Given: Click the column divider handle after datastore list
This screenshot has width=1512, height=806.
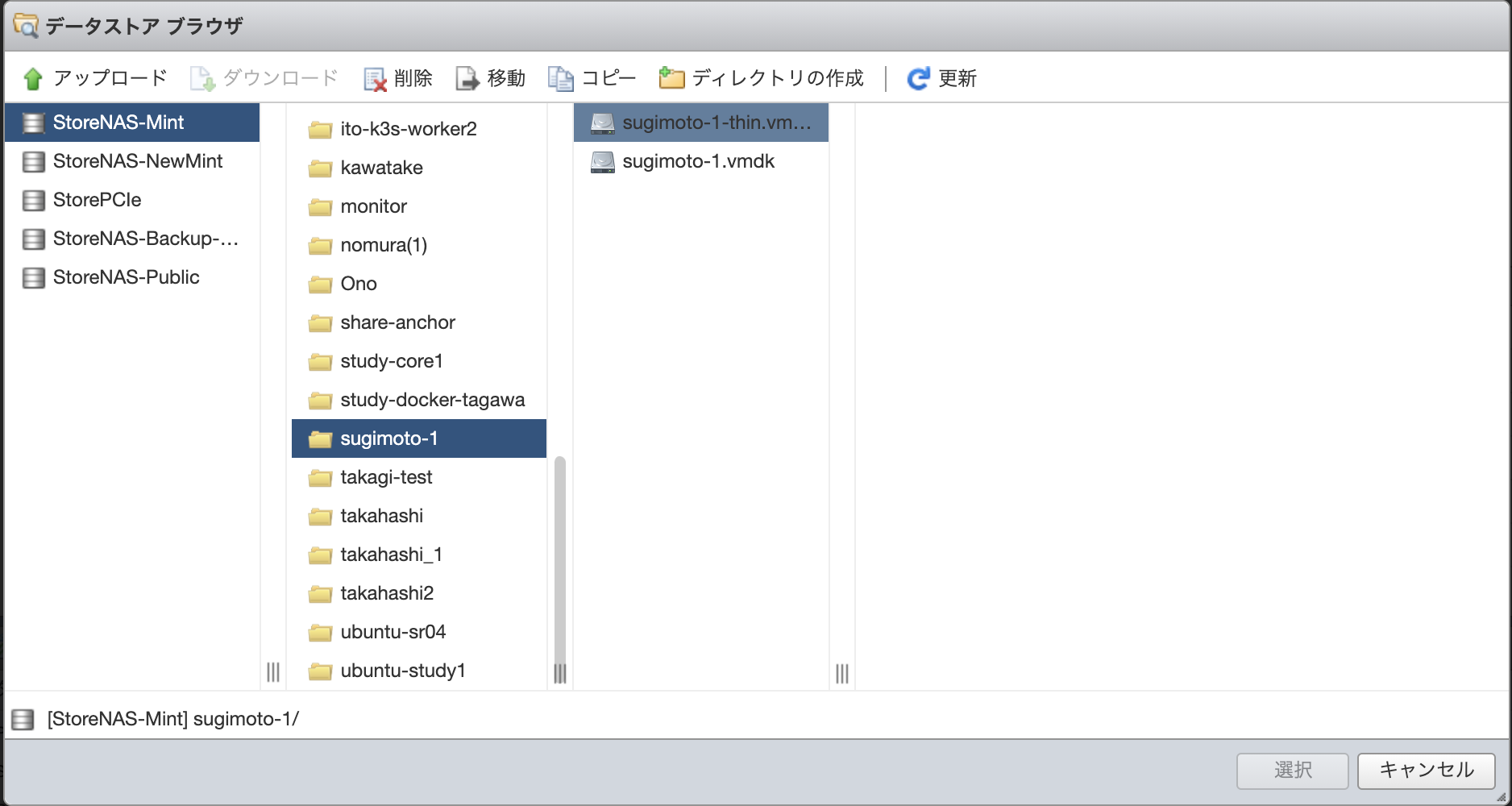Looking at the screenshot, I should point(273,672).
